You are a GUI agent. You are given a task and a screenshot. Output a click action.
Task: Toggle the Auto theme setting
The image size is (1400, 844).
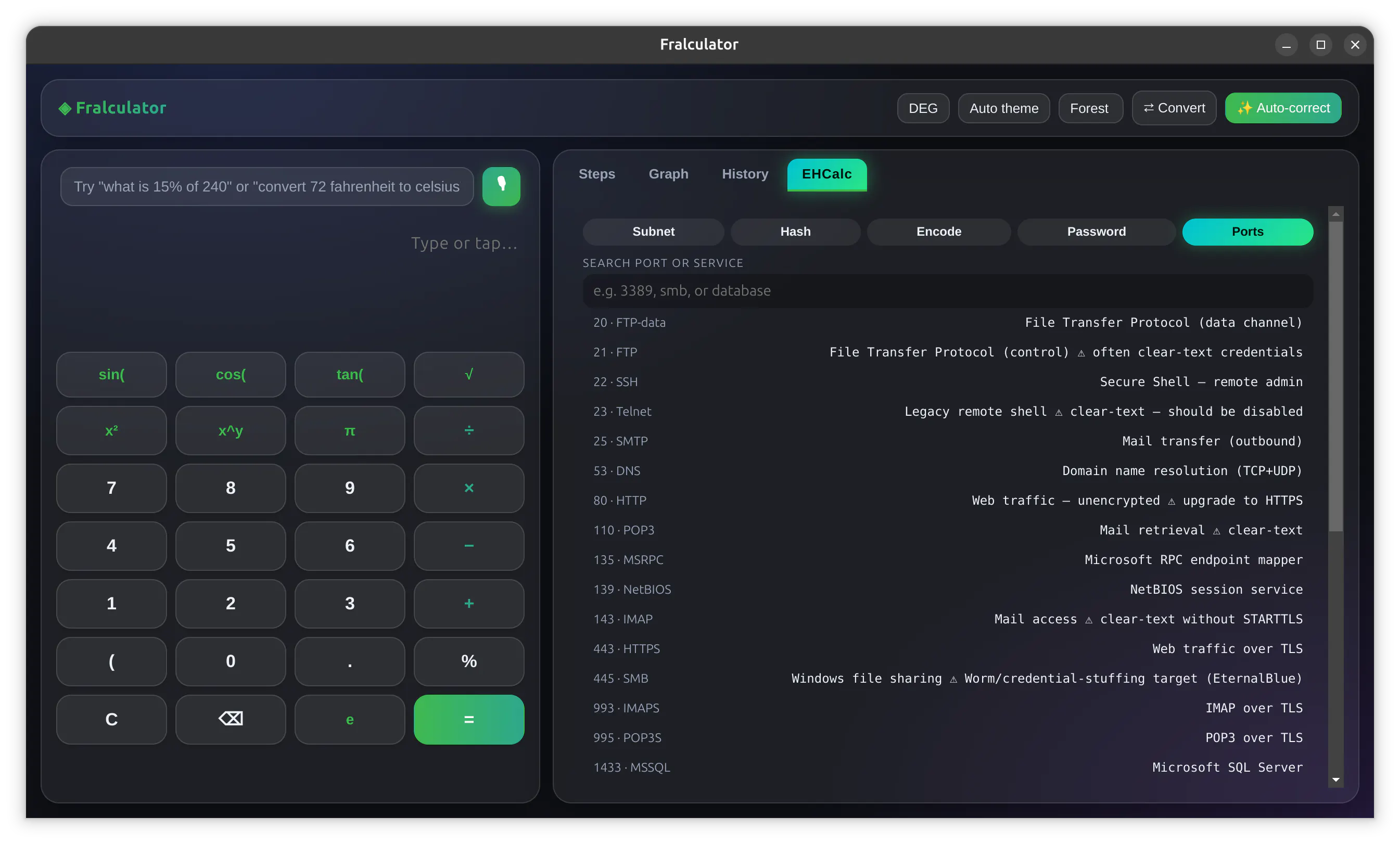pos(1003,108)
